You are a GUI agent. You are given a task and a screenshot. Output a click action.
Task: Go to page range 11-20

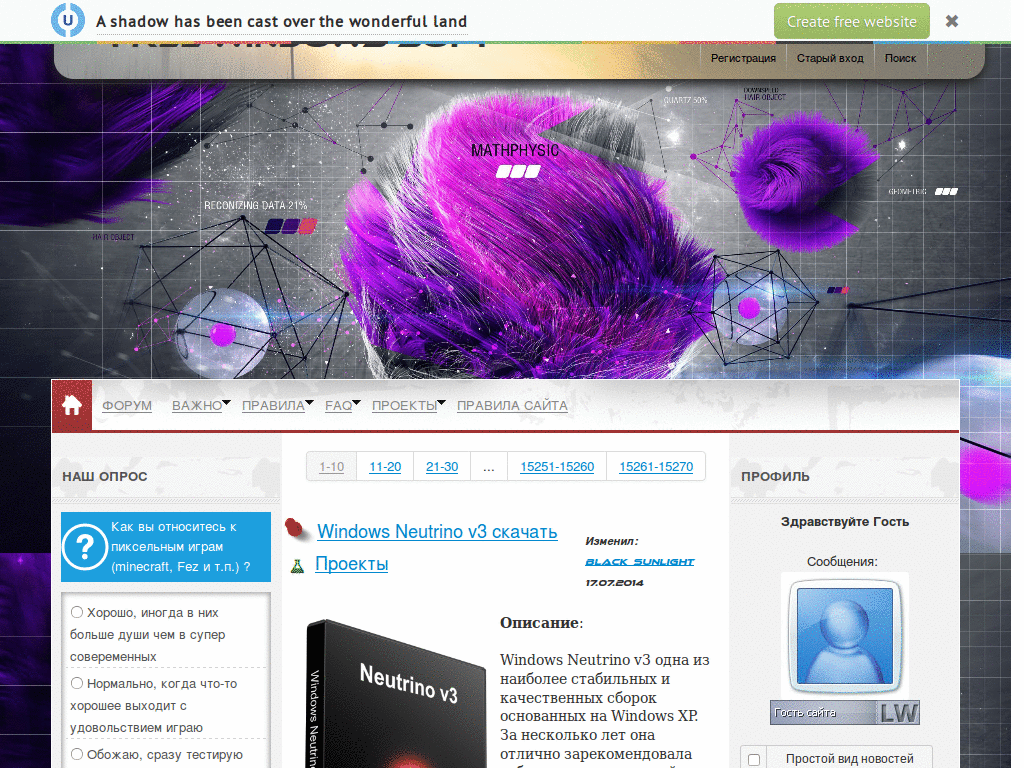[x=385, y=467]
